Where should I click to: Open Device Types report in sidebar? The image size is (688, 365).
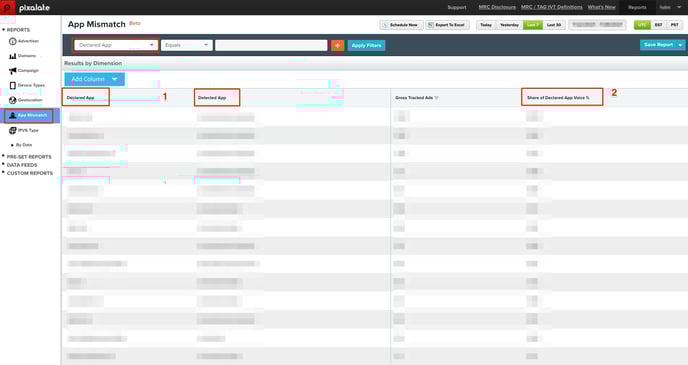(31, 86)
